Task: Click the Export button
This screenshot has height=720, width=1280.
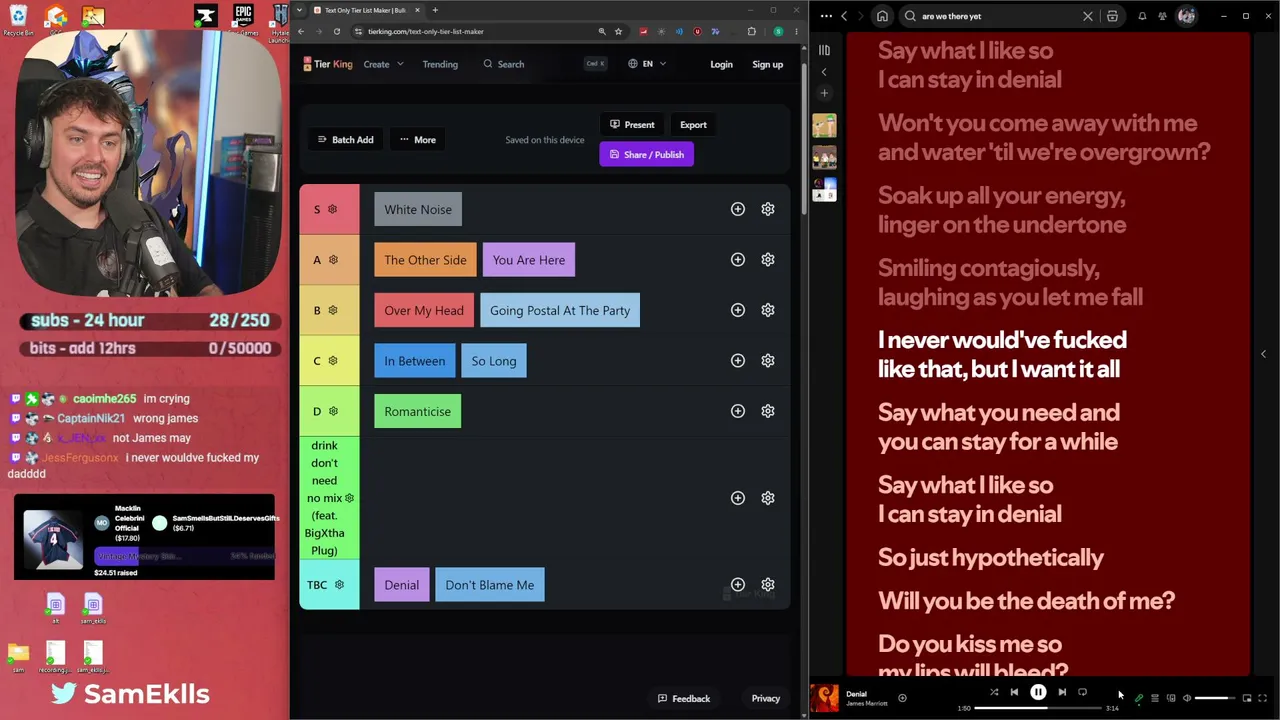Action: point(693,125)
